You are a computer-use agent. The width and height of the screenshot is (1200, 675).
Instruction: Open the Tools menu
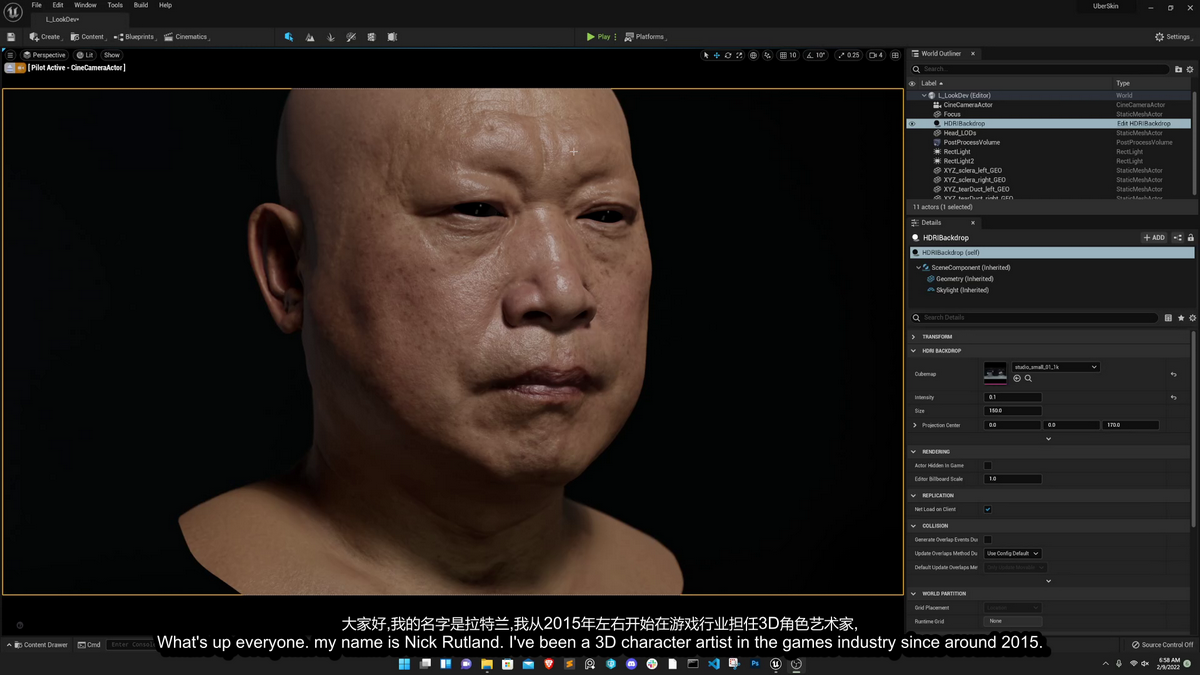click(x=115, y=5)
